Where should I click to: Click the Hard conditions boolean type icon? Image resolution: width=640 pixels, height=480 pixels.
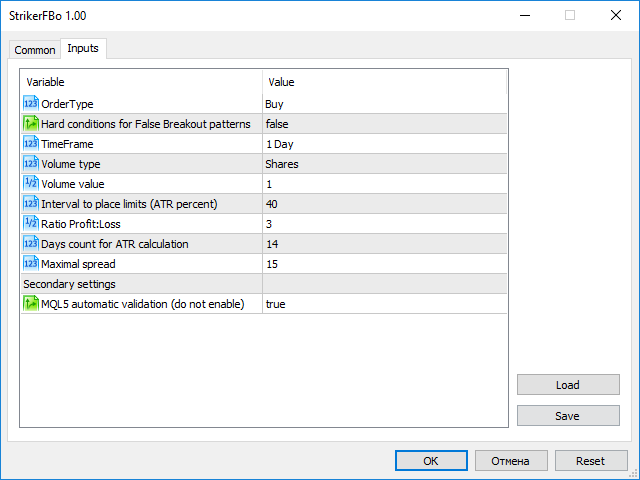click(x=30, y=124)
